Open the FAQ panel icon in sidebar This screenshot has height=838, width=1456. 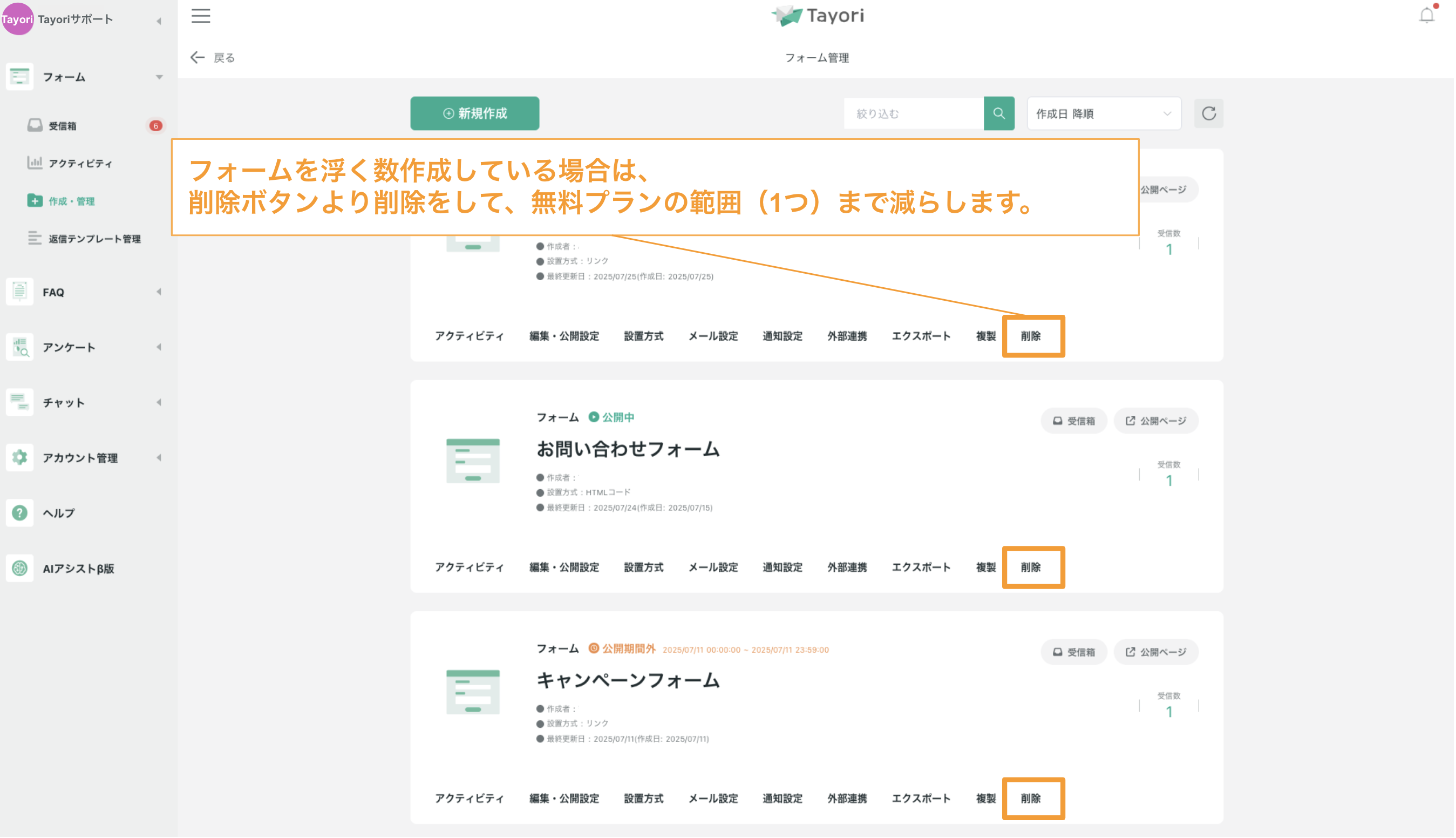19,292
